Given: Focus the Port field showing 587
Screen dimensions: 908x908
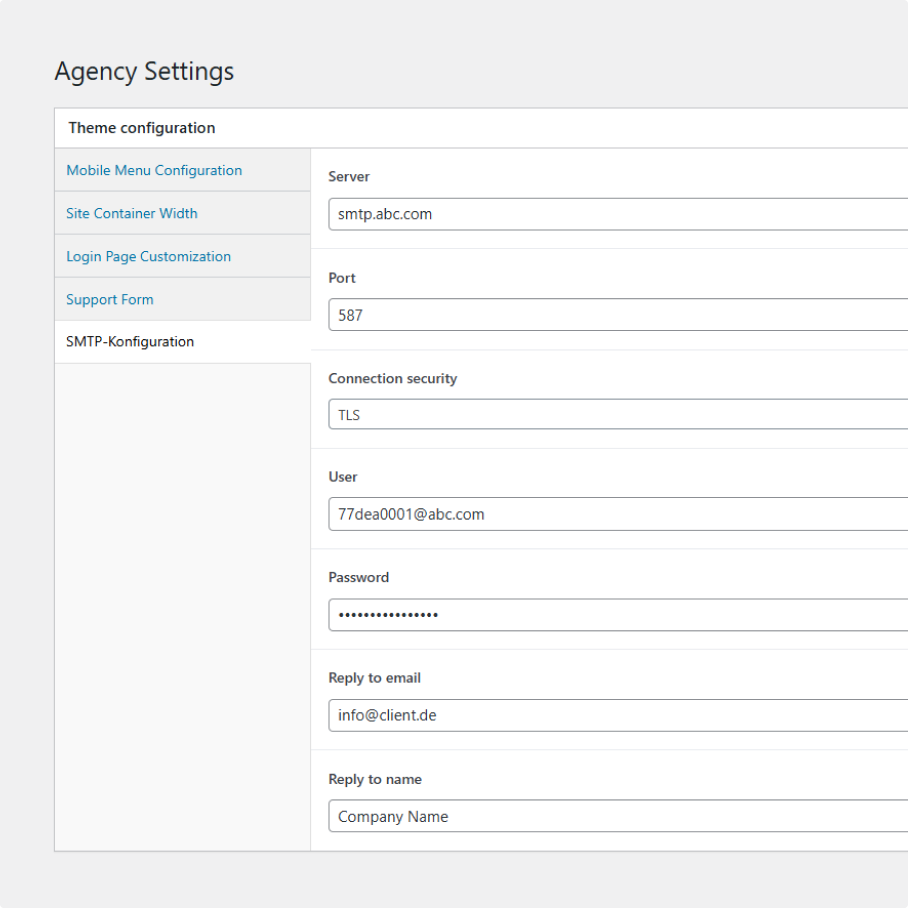Looking at the screenshot, I should (617, 315).
